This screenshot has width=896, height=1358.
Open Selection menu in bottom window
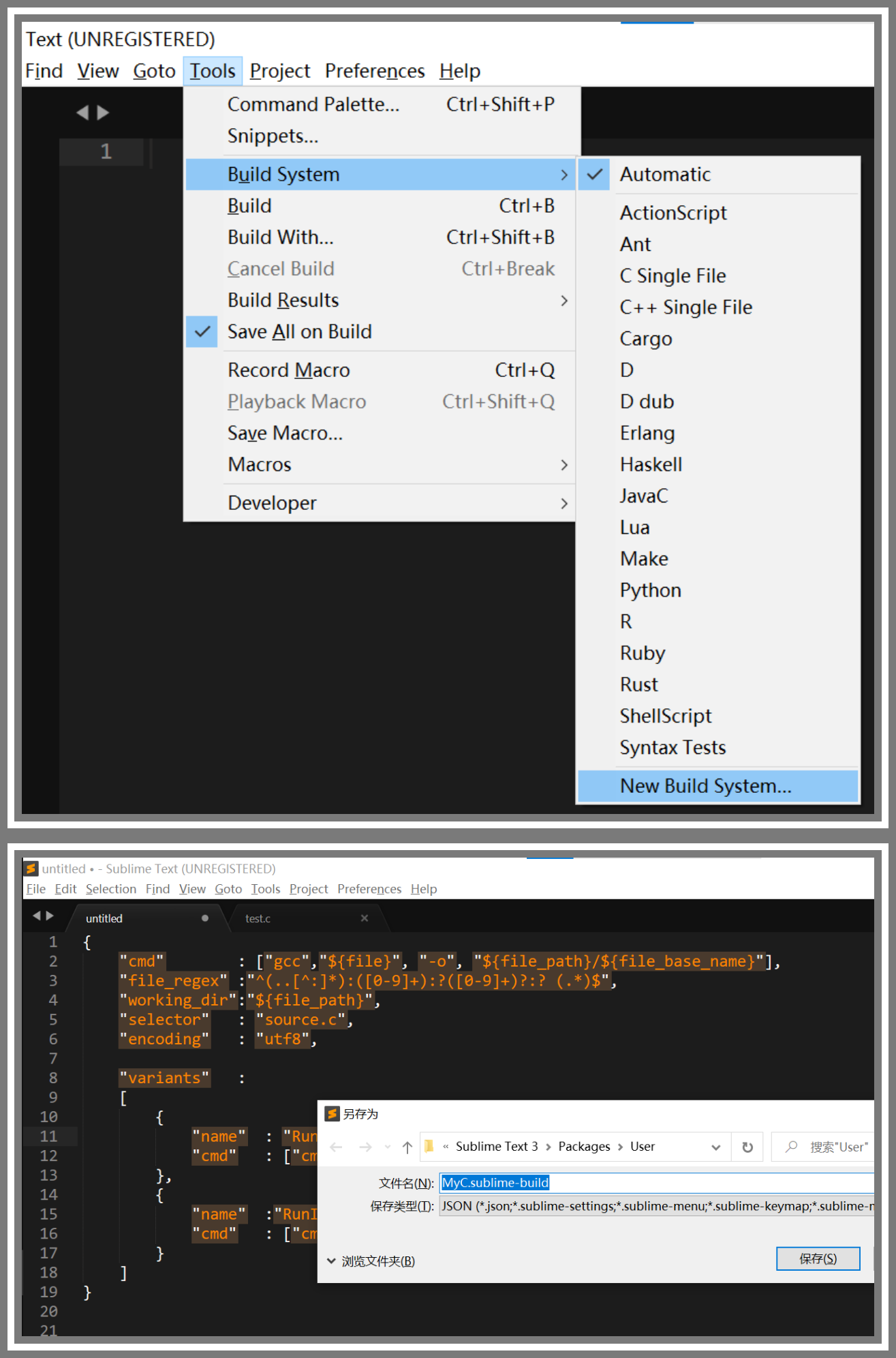click(111, 889)
